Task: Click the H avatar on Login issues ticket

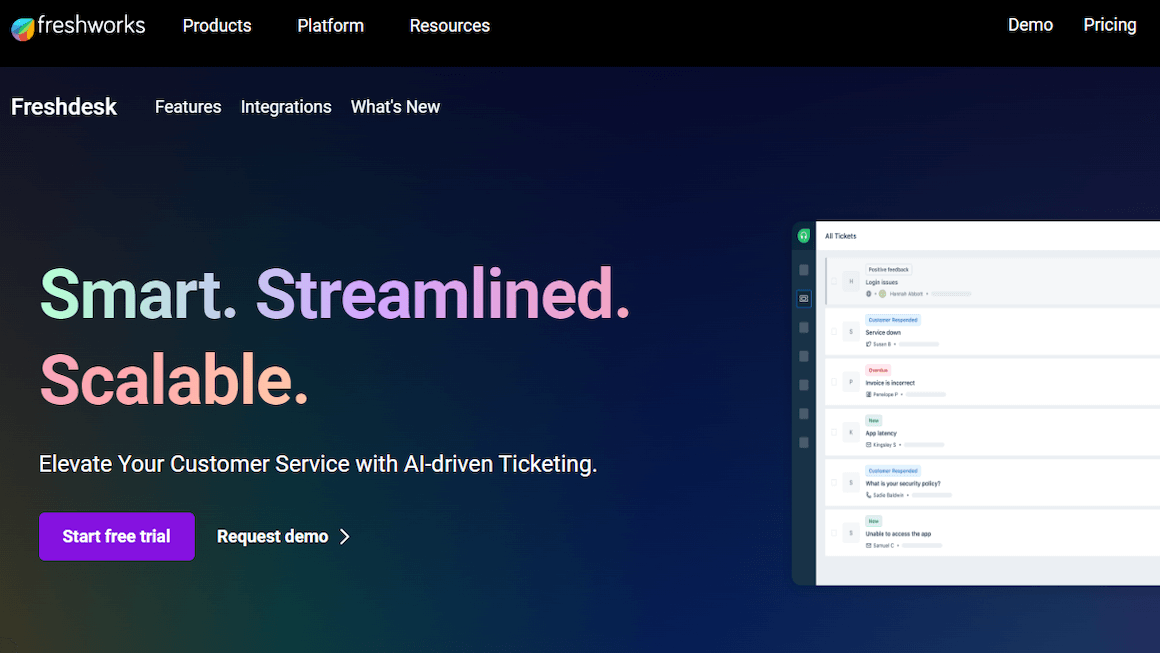Action: coord(851,282)
